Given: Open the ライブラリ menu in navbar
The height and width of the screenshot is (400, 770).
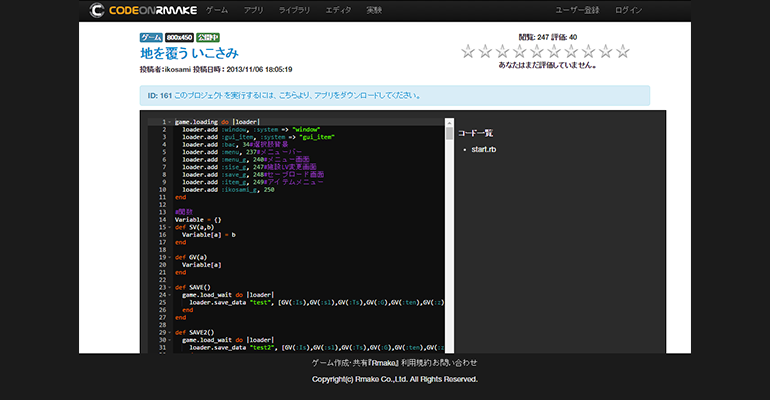Looking at the screenshot, I should [x=294, y=10].
